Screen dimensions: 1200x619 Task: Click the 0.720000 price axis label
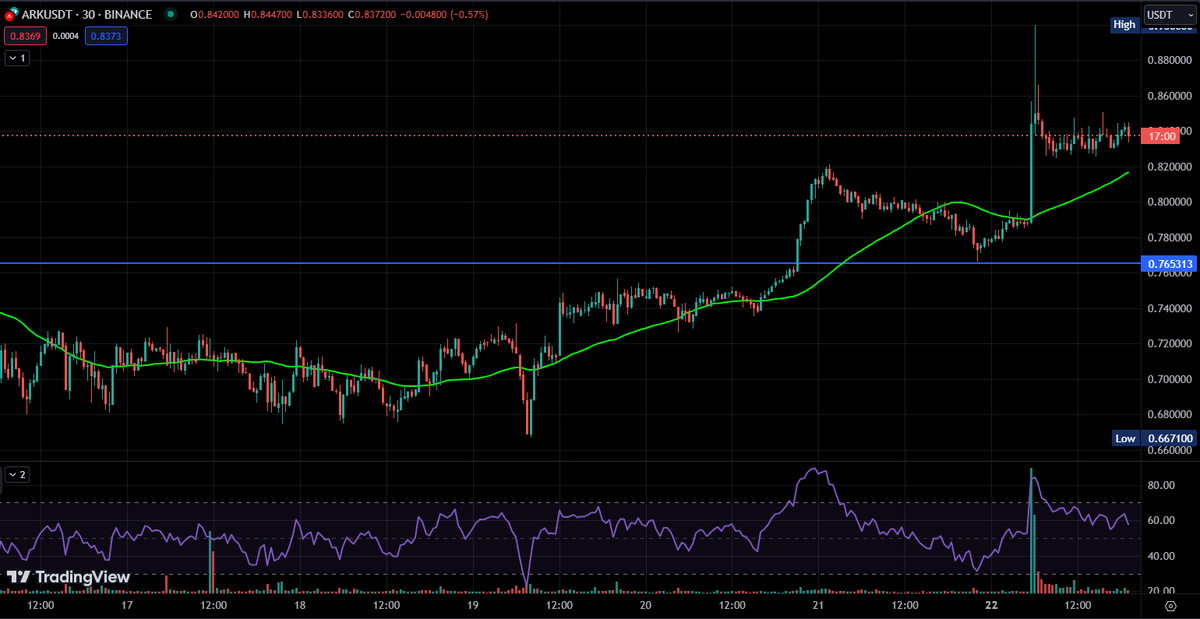point(1168,344)
